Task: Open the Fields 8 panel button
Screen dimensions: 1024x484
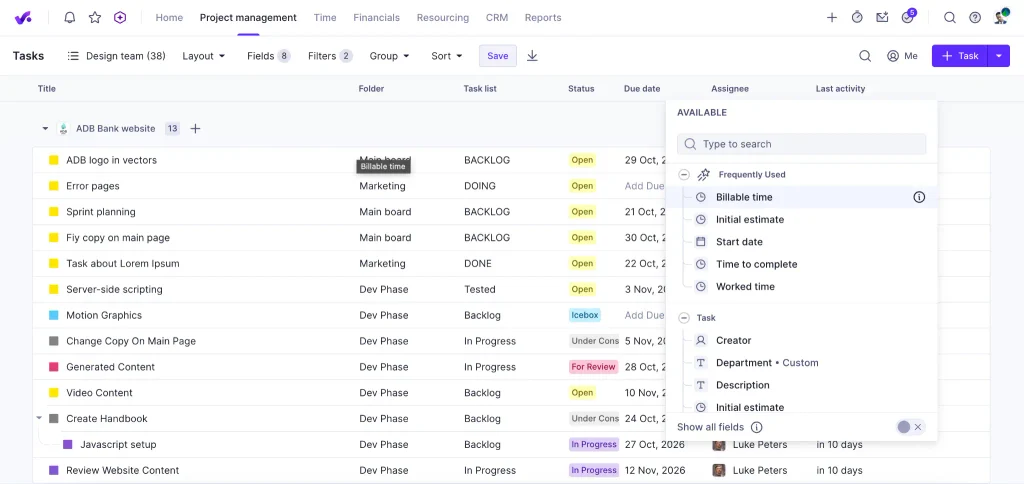Action: [268, 56]
